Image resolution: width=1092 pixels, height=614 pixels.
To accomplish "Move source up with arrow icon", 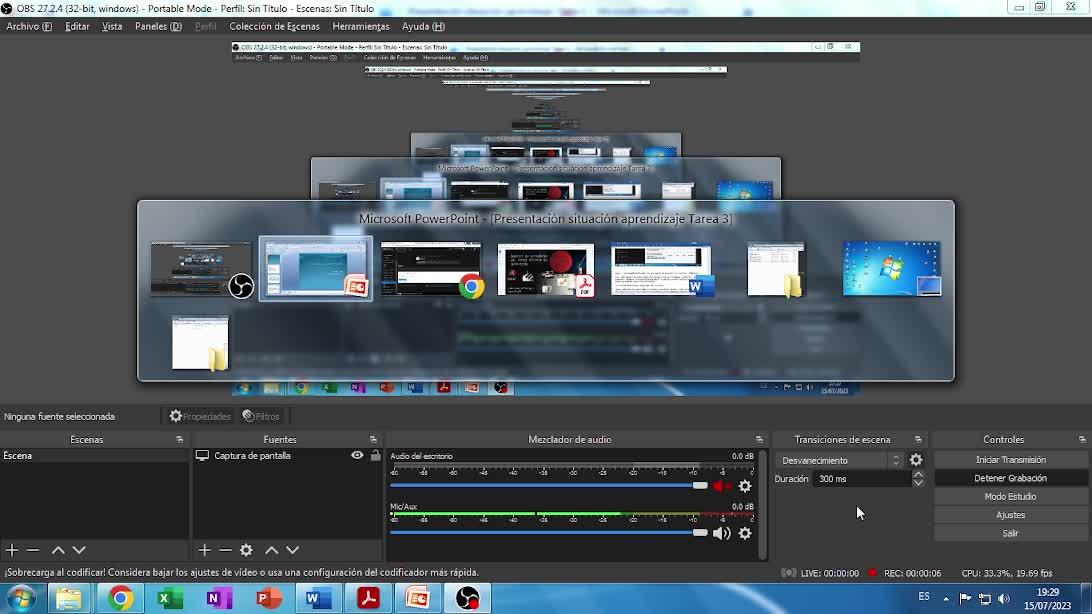I will [x=271, y=550].
